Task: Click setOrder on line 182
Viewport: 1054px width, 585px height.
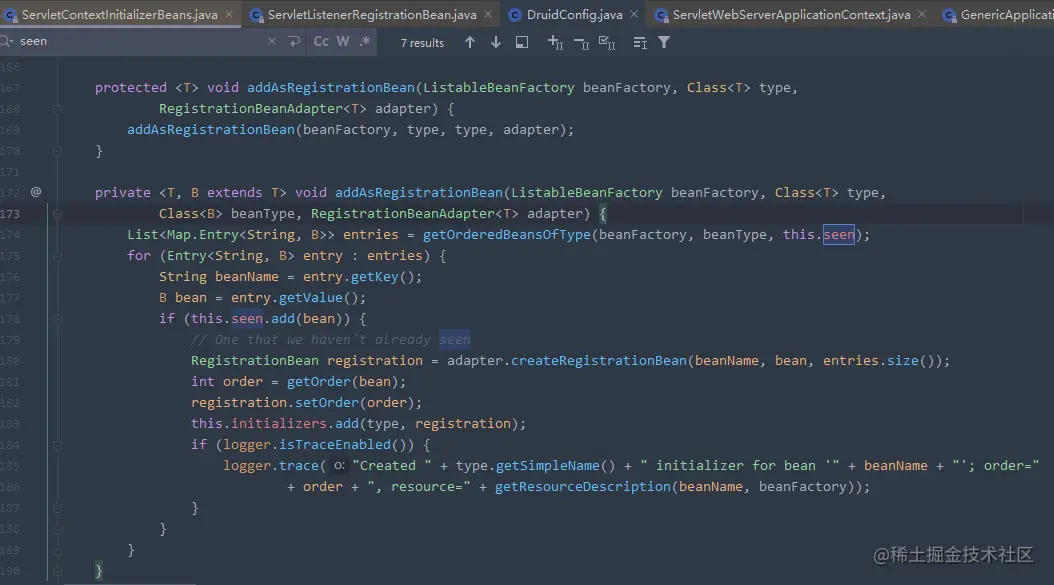Action: tap(327, 402)
